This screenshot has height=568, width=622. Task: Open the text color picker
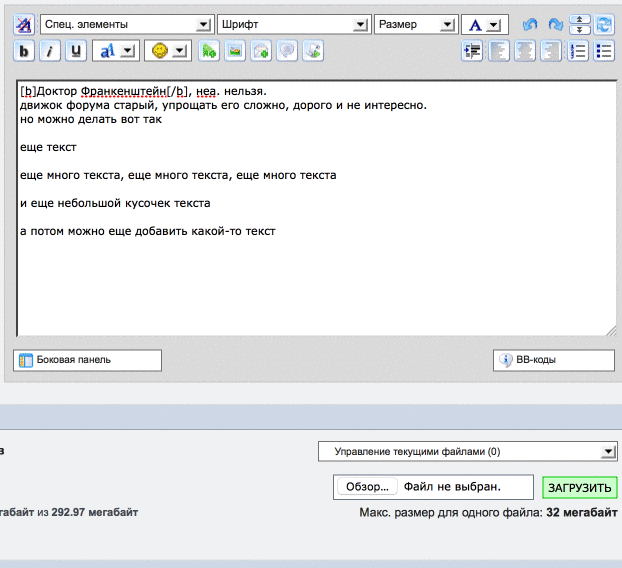(484, 24)
